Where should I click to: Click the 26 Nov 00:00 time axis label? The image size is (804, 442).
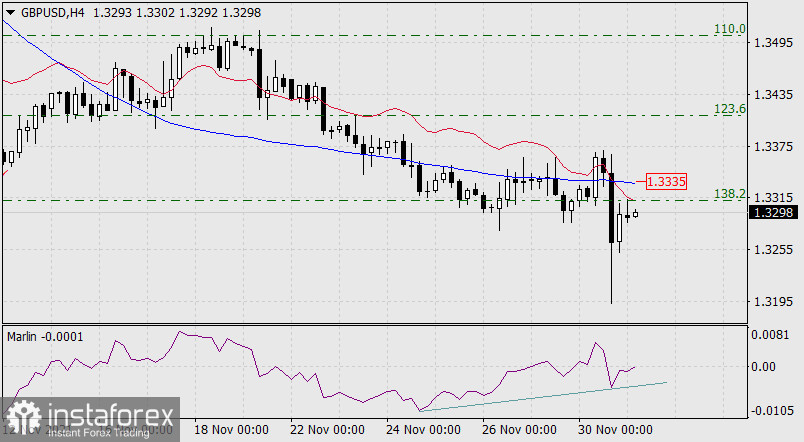(x=520, y=430)
